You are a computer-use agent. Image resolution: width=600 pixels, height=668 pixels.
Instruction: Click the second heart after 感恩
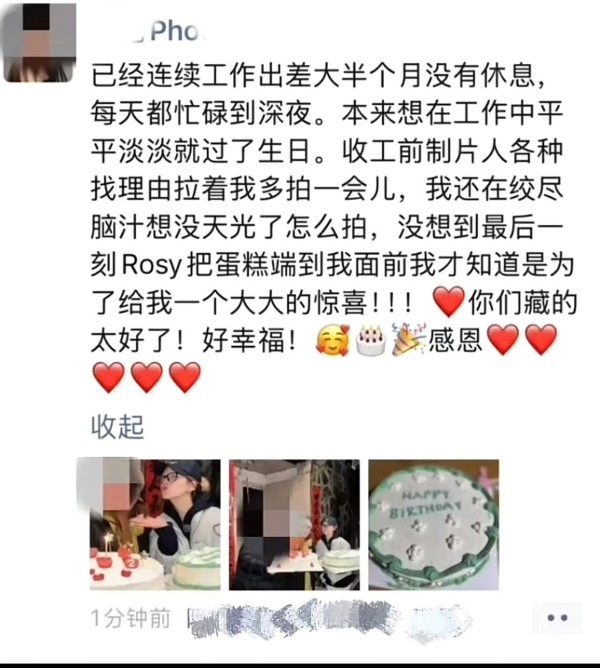tap(541, 340)
